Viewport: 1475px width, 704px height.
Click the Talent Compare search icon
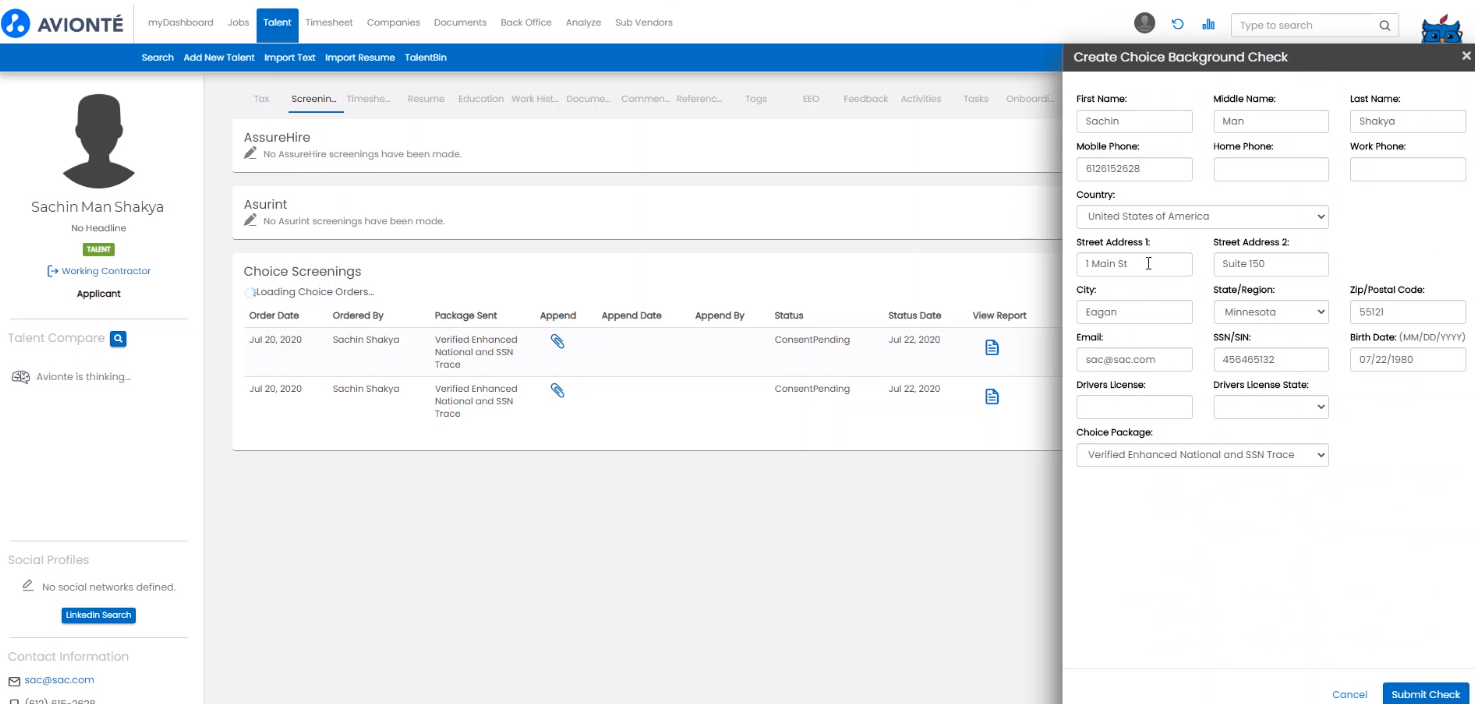click(x=118, y=339)
